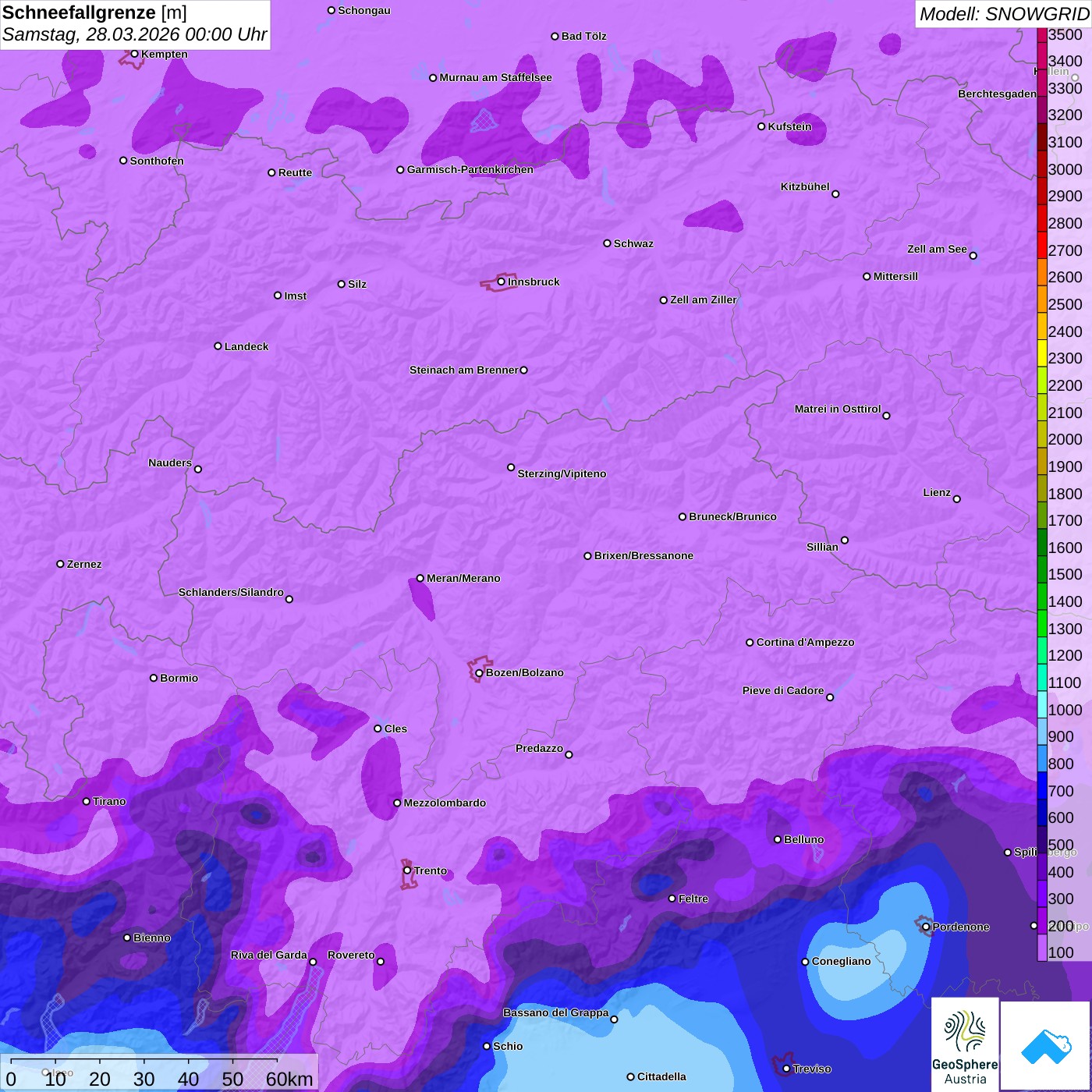Viewport: 1092px width, 1092px height.
Task: Select the 'Mezzolombardo' label
Action: [445, 803]
